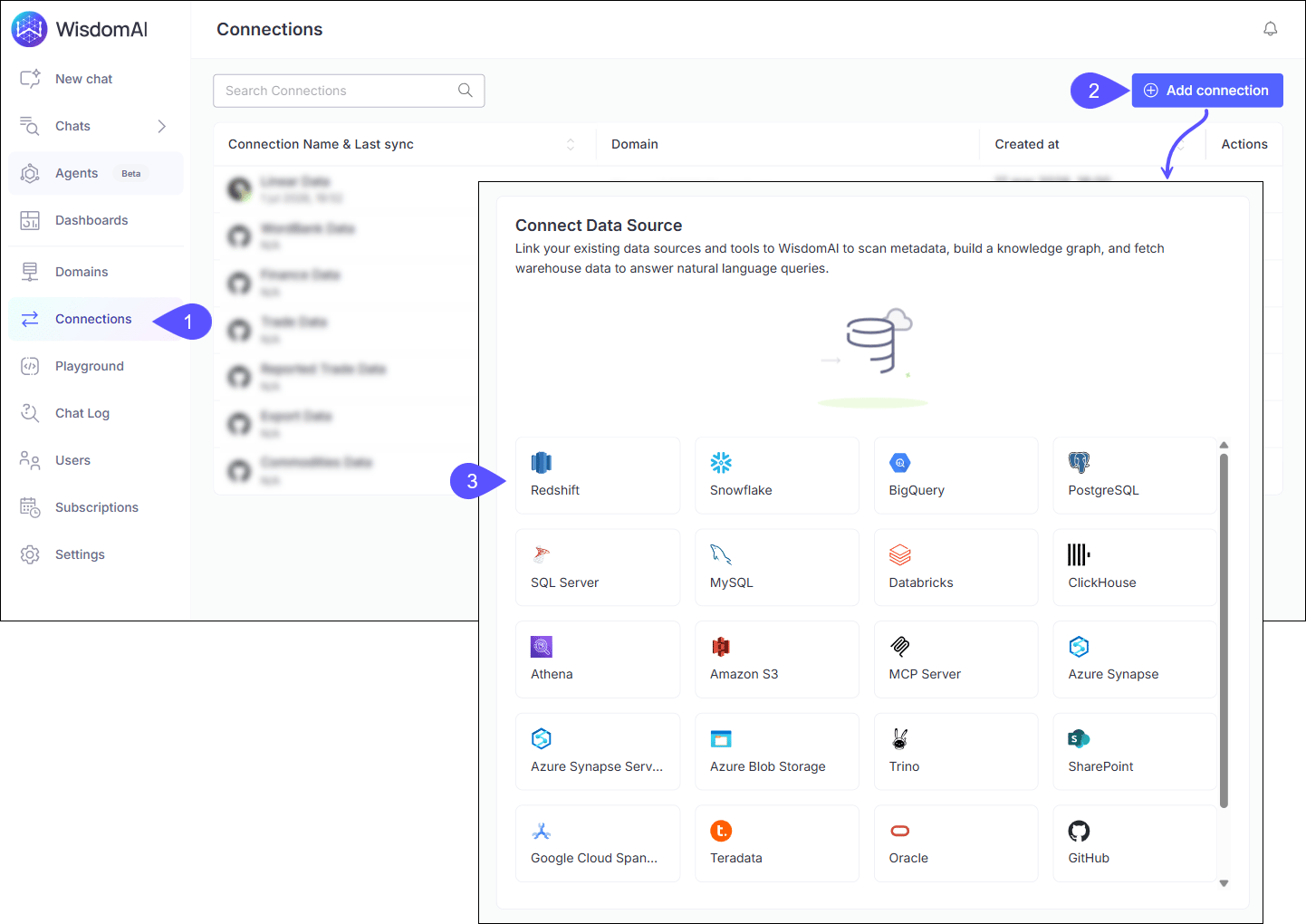Select the SQL Server icon
Viewport: 1306px width, 924px height.
coord(542,555)
